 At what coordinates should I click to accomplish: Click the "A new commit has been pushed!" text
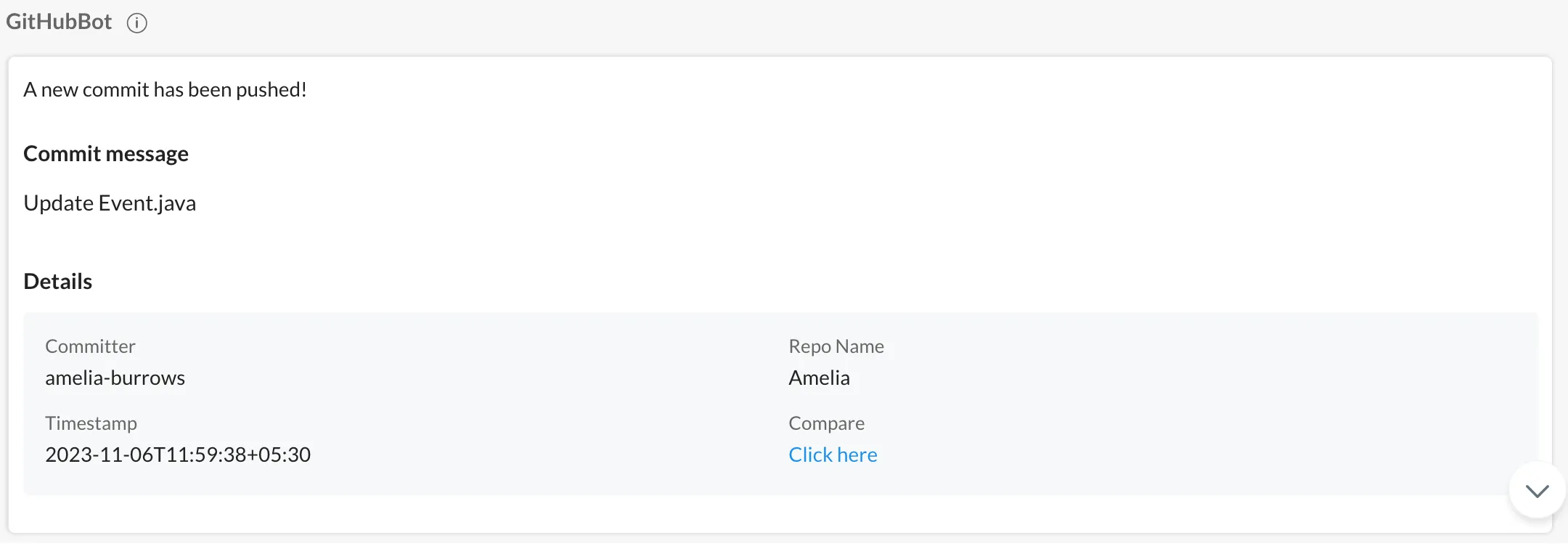[165, 89]
